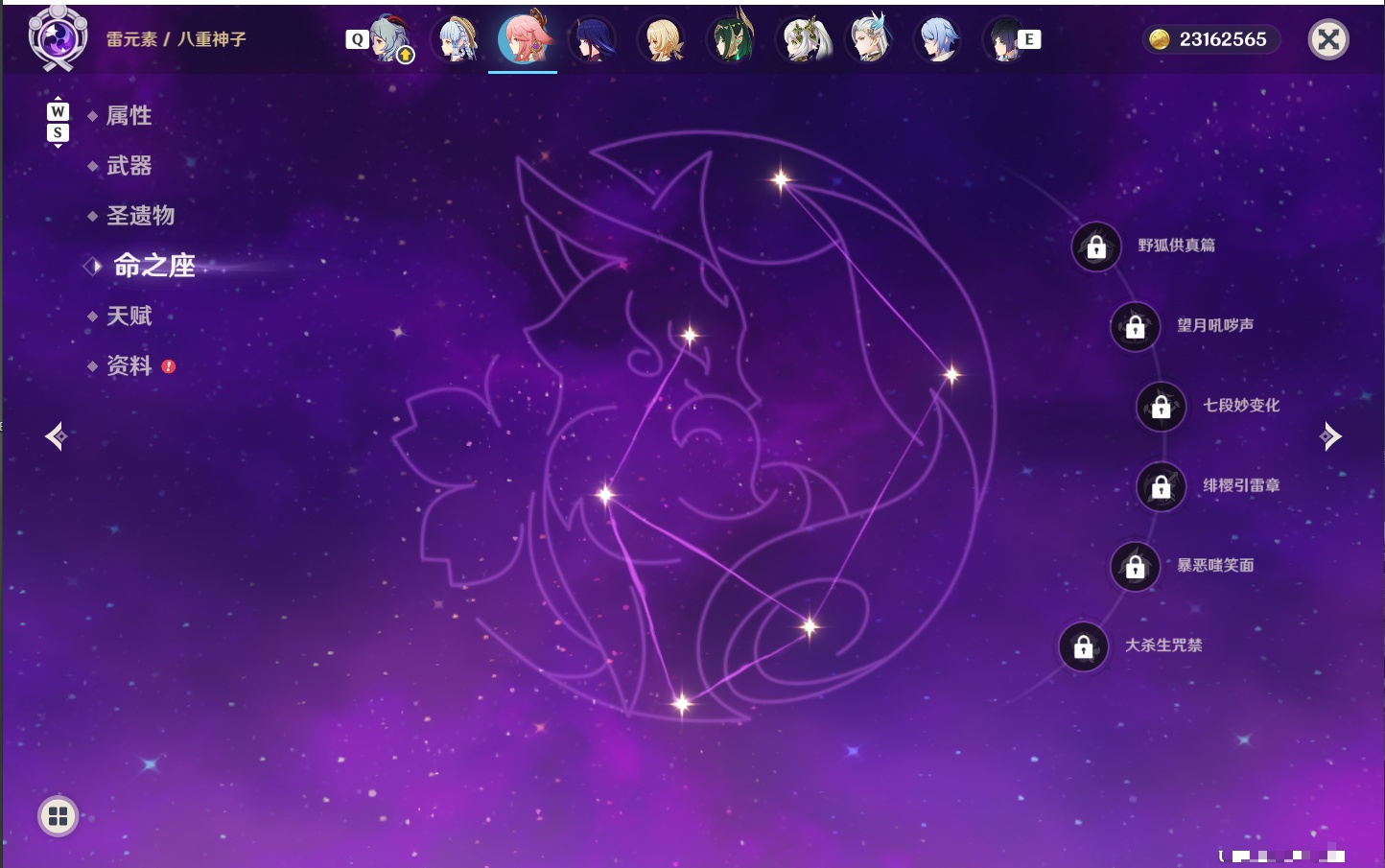Open the locked 野狐供真篇 constellation node
The height and width of the screenshot is (868, 1385).
click(x=1096, y=246)
